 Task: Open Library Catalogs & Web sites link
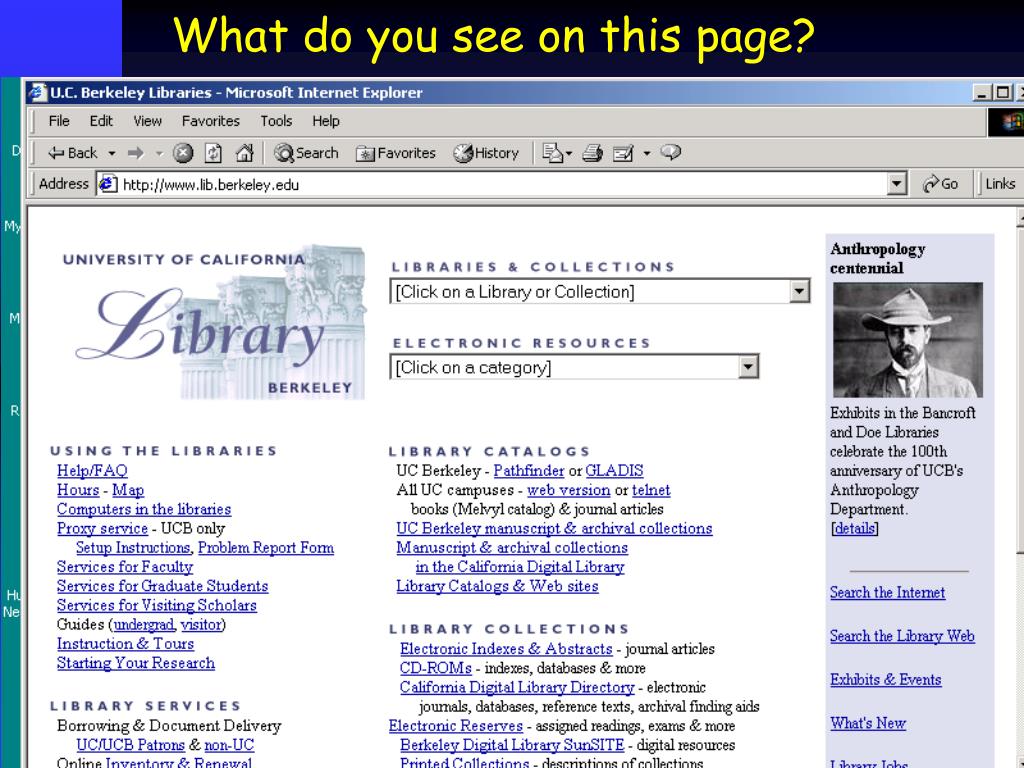[x=497, y=586]
